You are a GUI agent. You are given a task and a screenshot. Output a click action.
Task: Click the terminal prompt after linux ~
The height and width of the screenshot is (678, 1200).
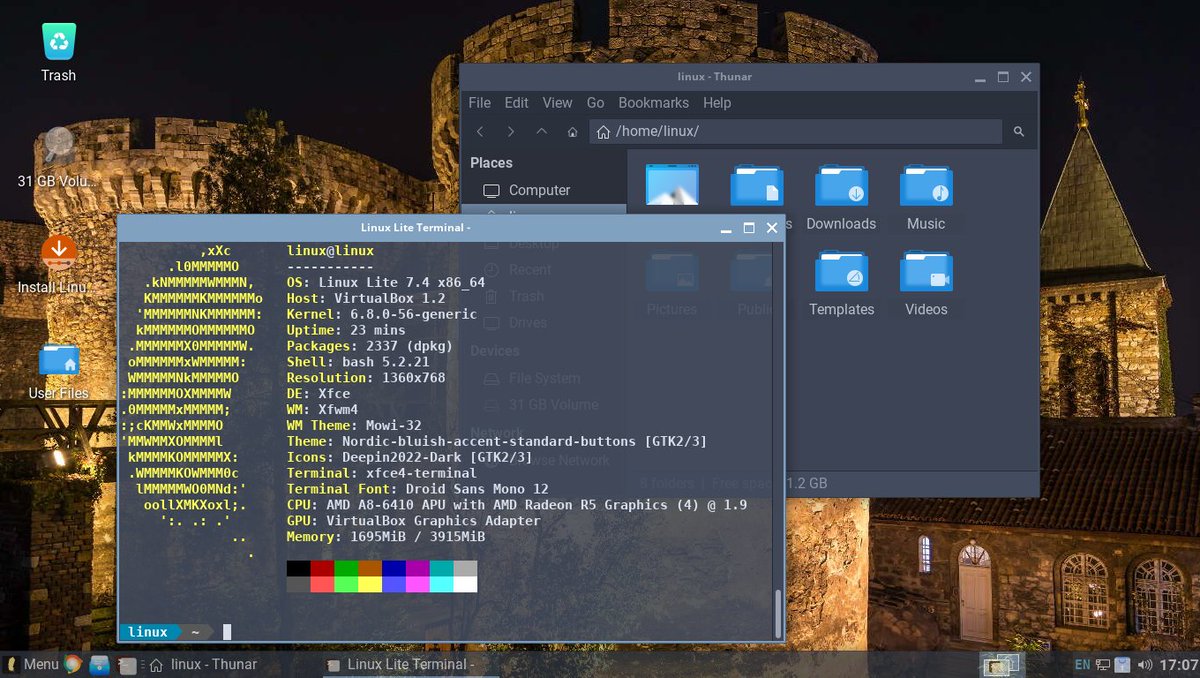pyautogui.click(x=228, y=632)
